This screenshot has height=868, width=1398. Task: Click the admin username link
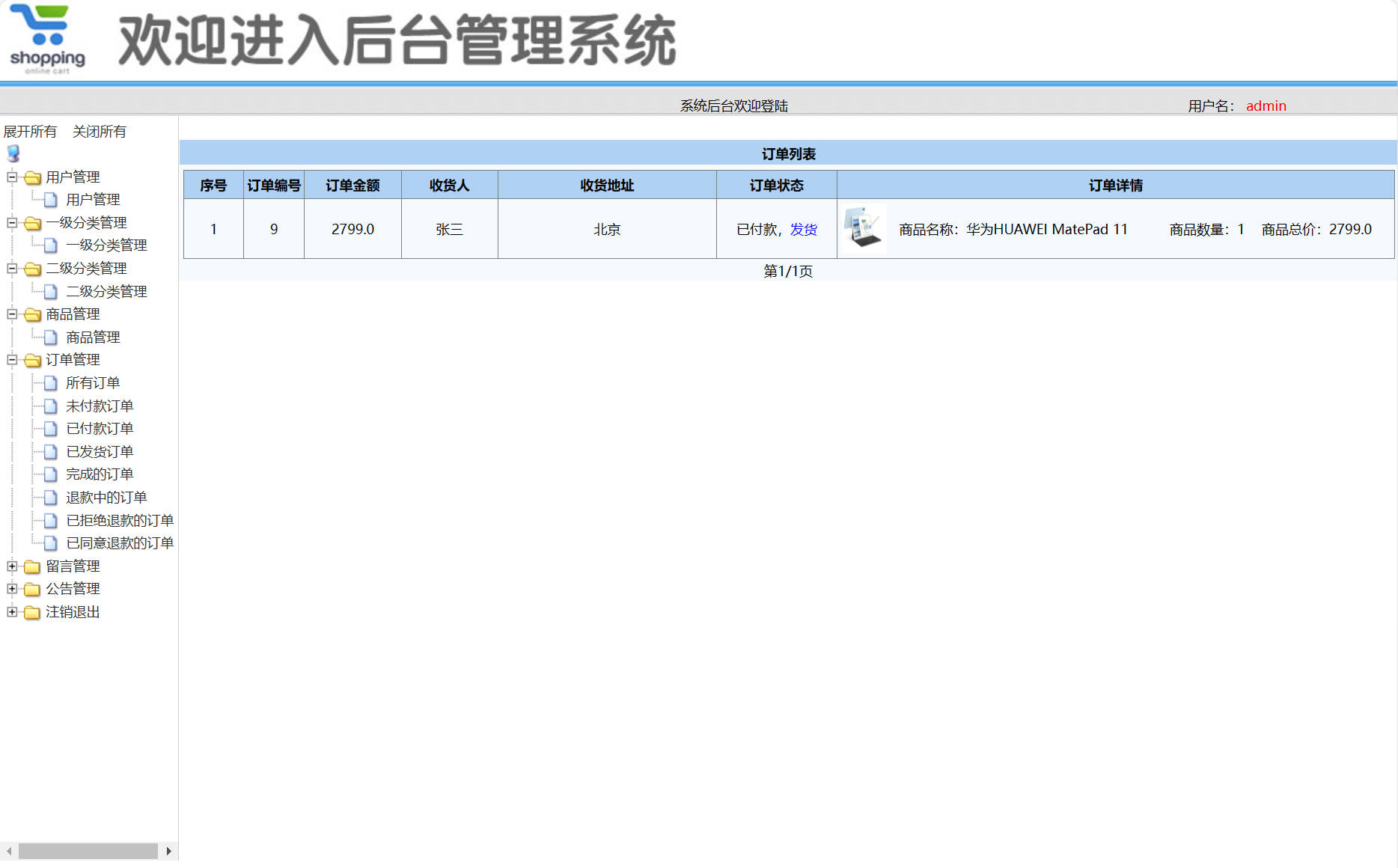[1266, 106]
